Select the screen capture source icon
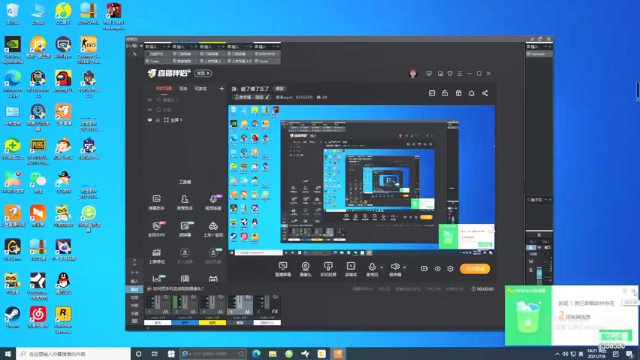This screenshot has height=360, width=640. [x=283, y=269]
